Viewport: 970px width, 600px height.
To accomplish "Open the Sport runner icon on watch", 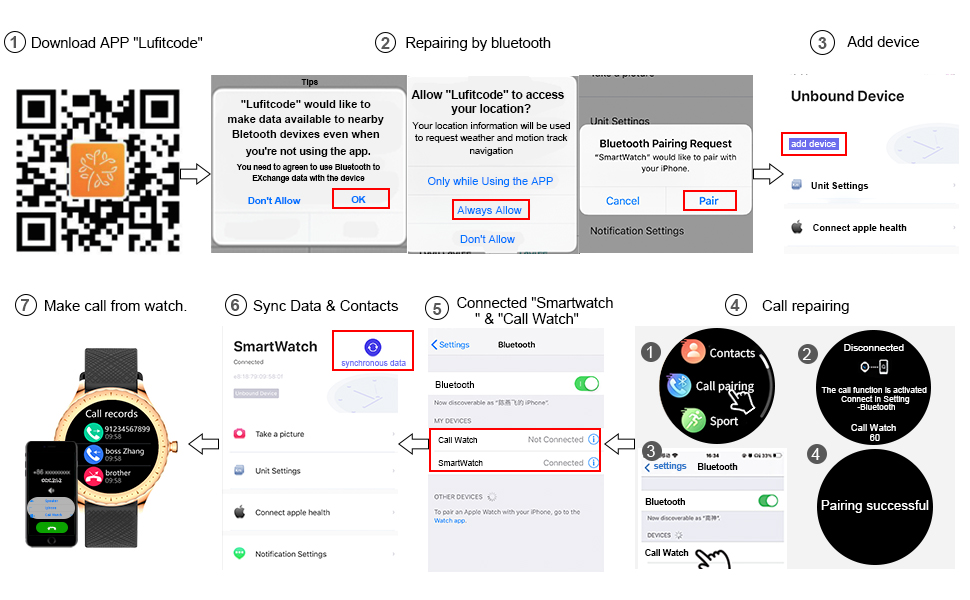I will tap(693, 420).
